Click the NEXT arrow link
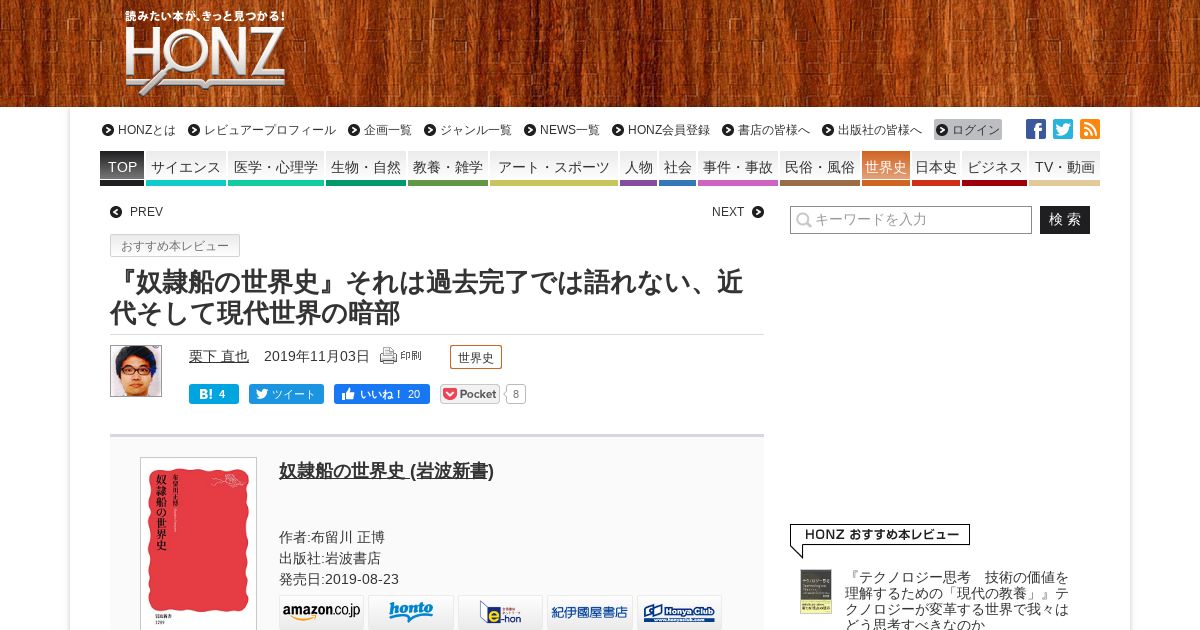Image resolution: width=1200 pixels, height=630 pixels. point(737,212)
